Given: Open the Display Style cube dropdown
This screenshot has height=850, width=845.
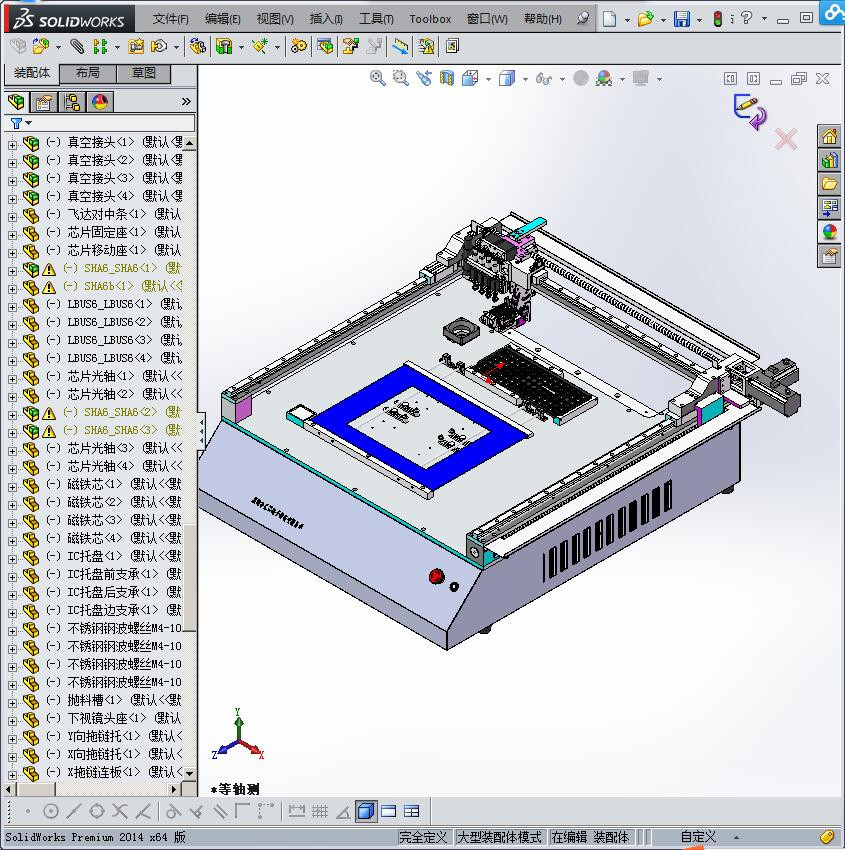Looking at the screenshot, I should point(525,80).
